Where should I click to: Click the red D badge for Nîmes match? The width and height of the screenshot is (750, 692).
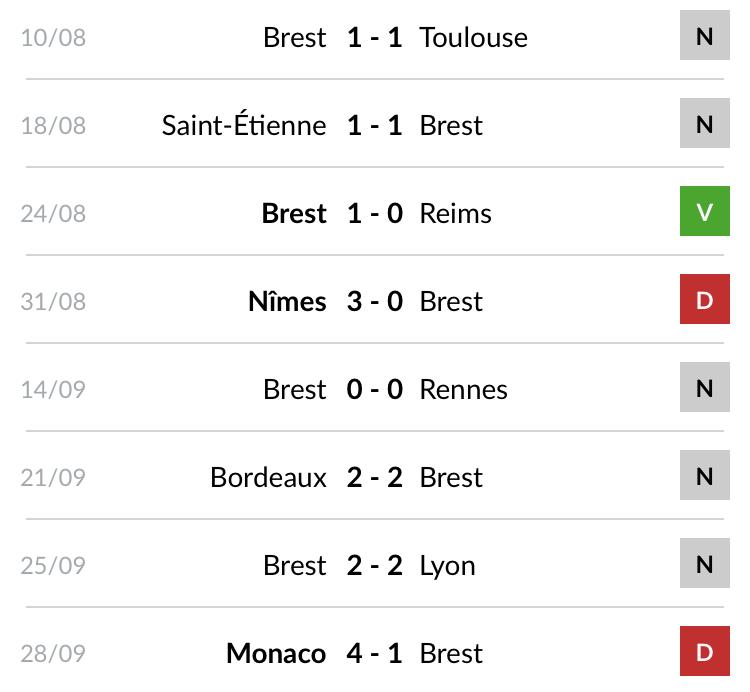click(x=705, y=299)
